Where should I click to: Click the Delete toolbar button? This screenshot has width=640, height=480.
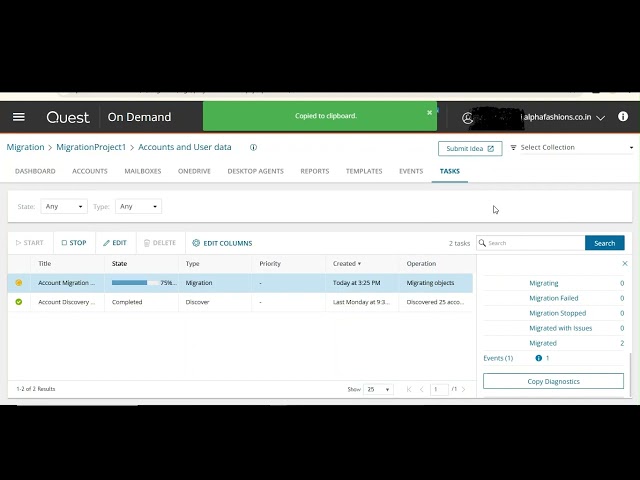click(160, 243)
